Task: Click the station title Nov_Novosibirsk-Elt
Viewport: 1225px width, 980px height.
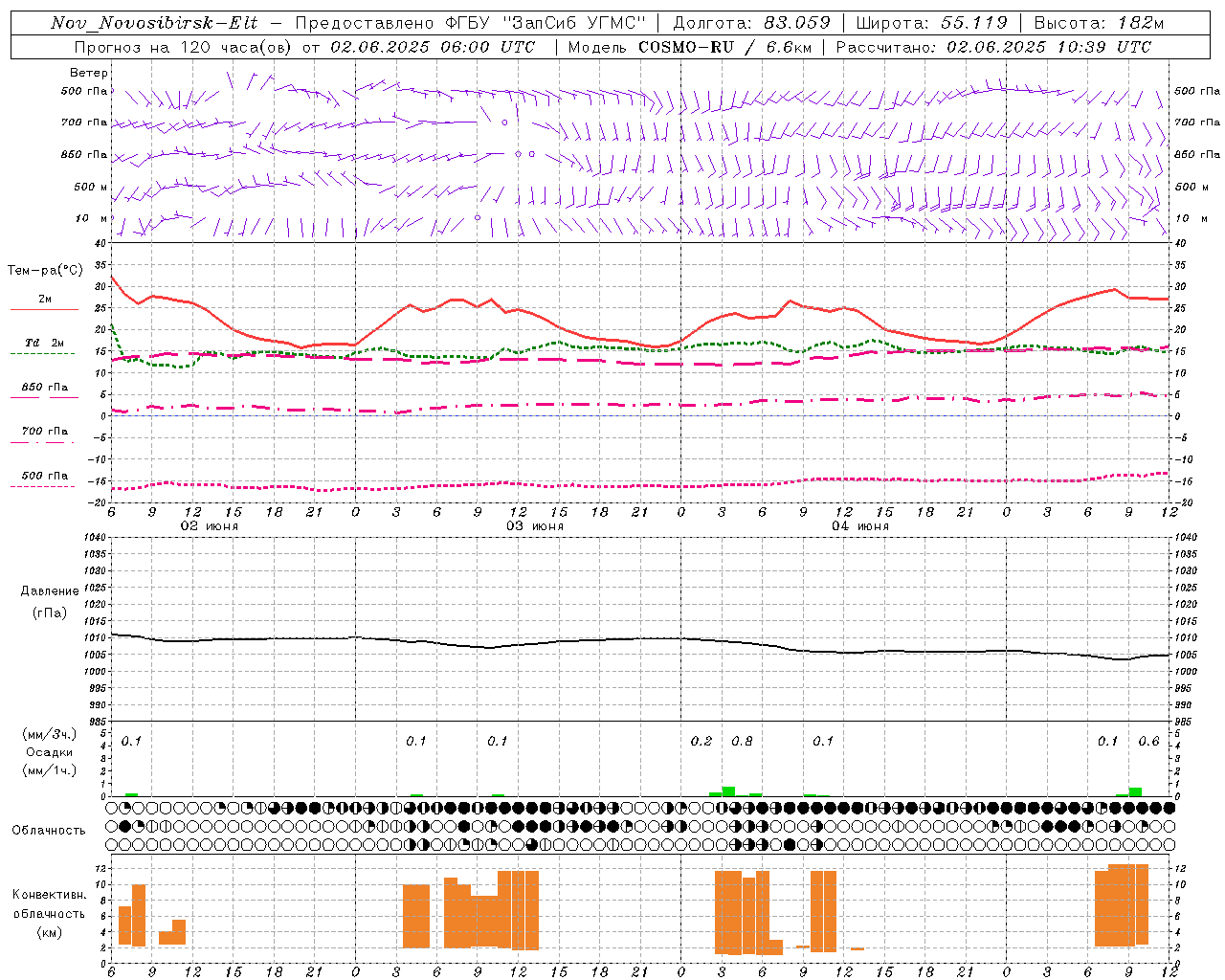Action: click(x=154, y=23)
